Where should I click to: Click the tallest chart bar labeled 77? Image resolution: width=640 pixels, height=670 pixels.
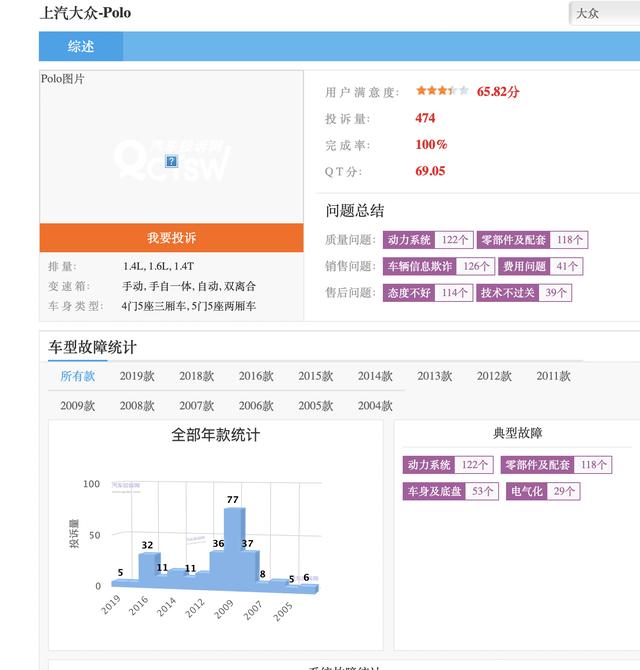[x=234, y=545]
